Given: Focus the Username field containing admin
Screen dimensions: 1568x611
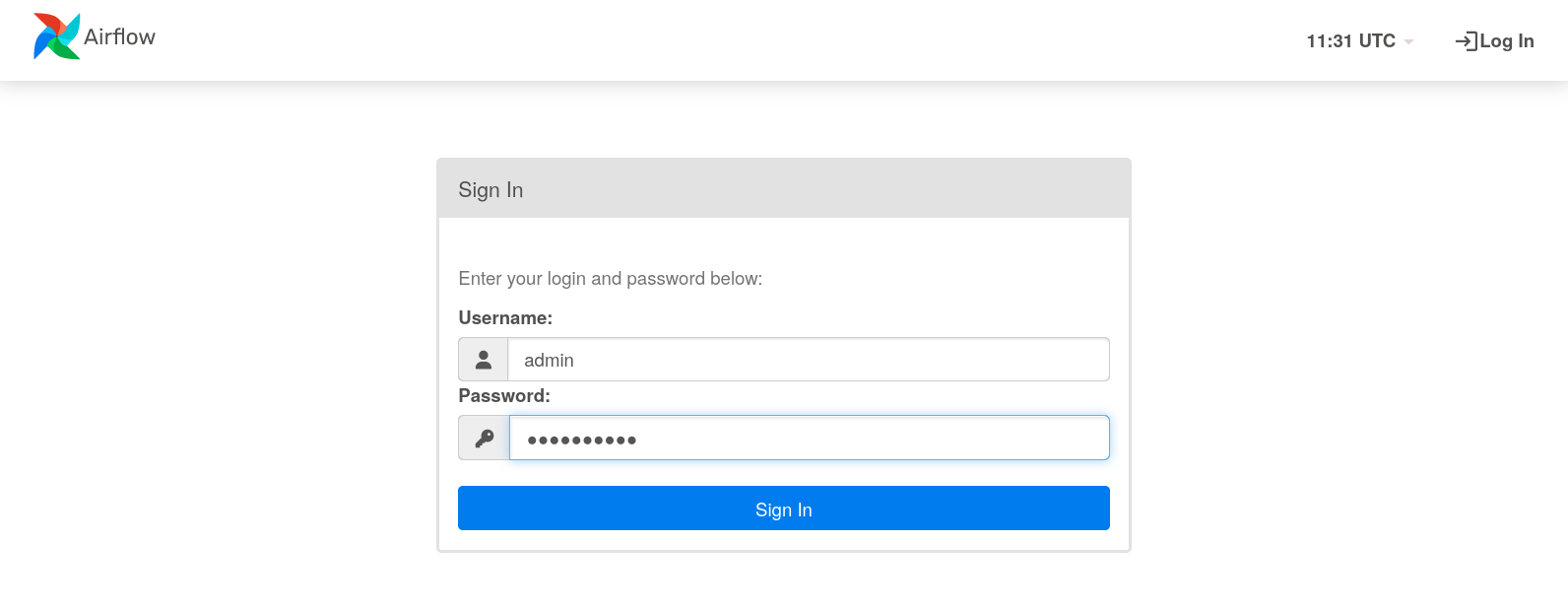Looking at the screenshot, I should click(808, 360).
